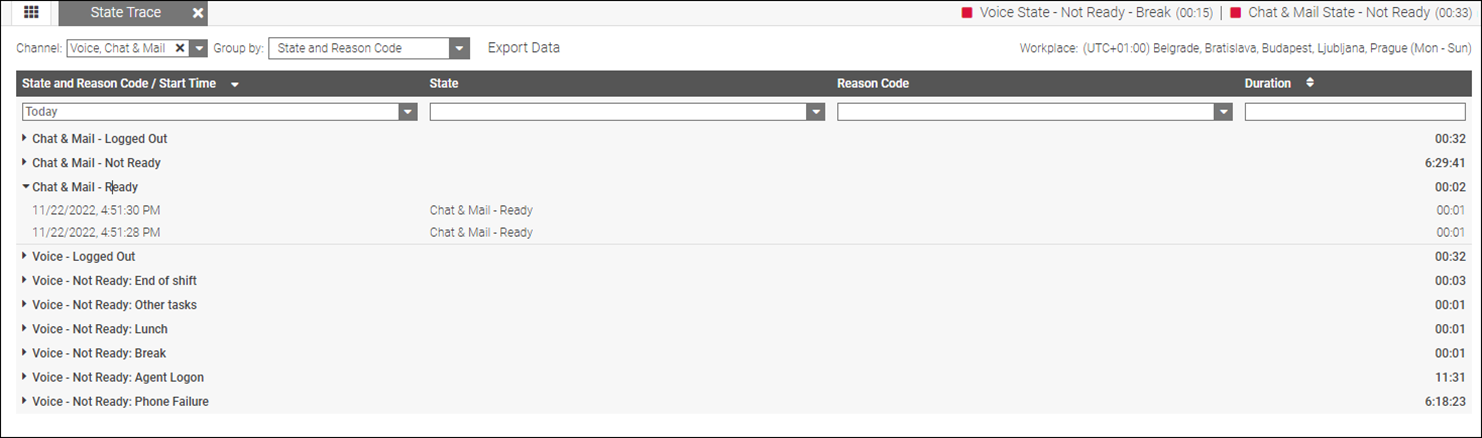Expand Voice - Not Ready: Phone Failure group
Image resolution: width=1482 pixels, height=438 pixels.
pyautogui.click(x=25, y=402)
